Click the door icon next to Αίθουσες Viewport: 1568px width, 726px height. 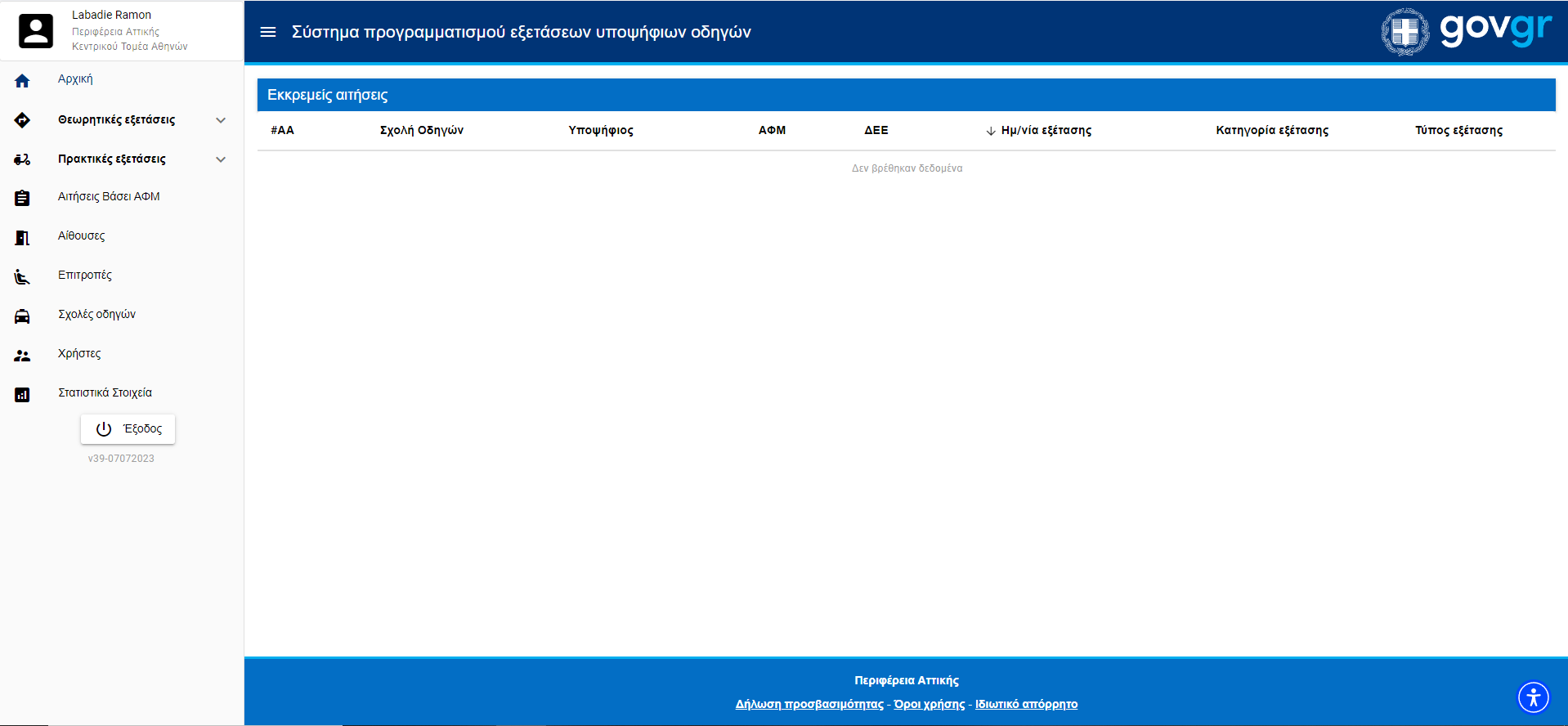point(22,237)
